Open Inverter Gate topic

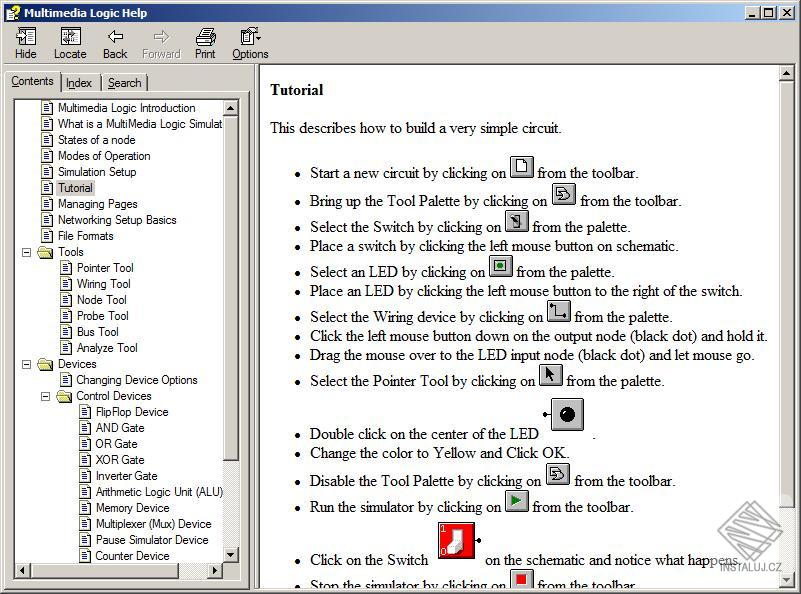[127, 476]
